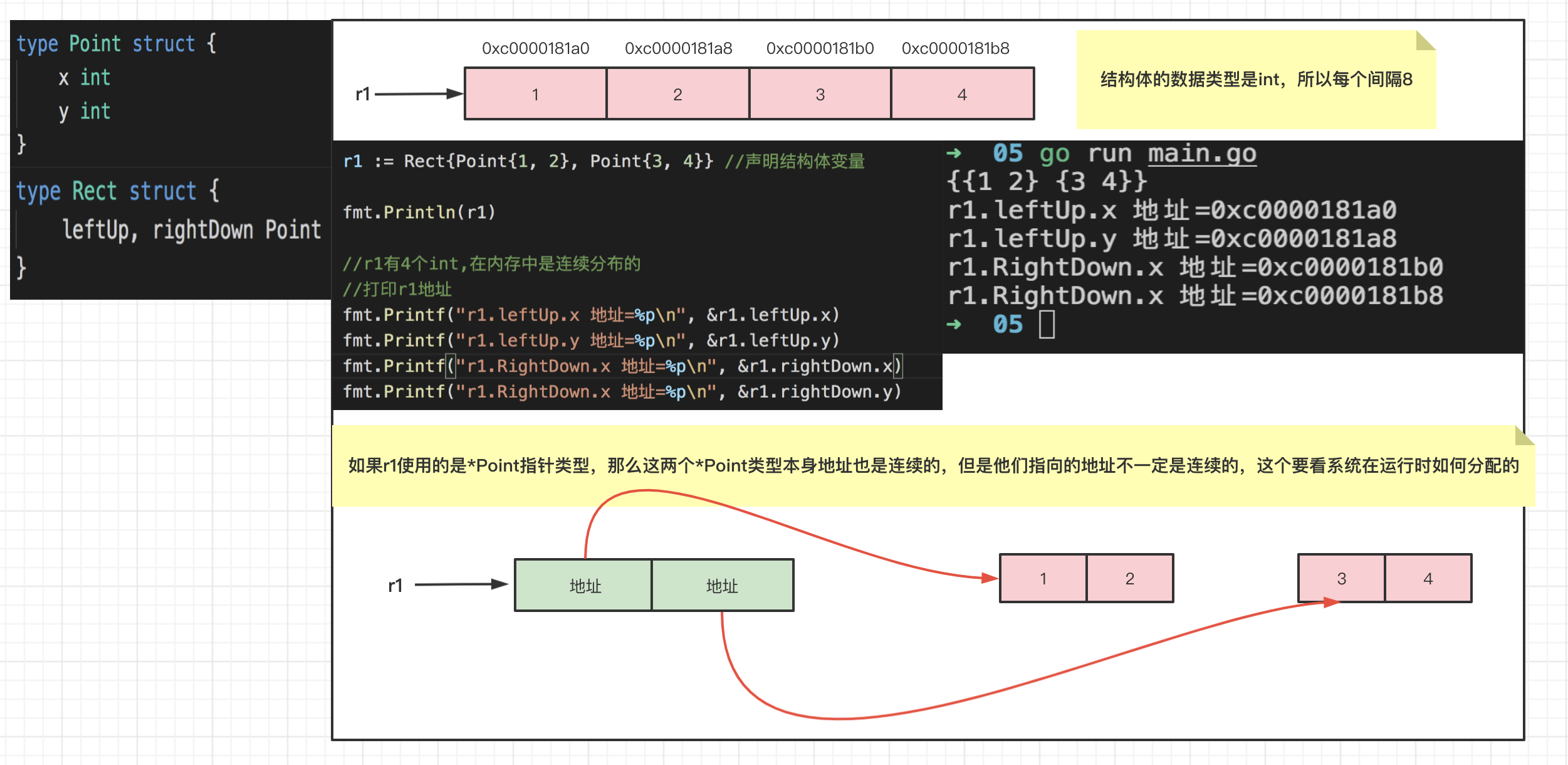Screen dimensions: 1568x765
Task: Click the underlined main.go in the terminal
Action: [x=1201, y=154]
